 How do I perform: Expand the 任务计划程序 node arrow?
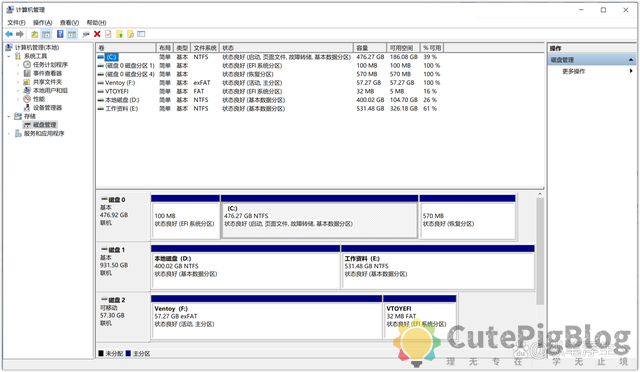coord(18,65)
